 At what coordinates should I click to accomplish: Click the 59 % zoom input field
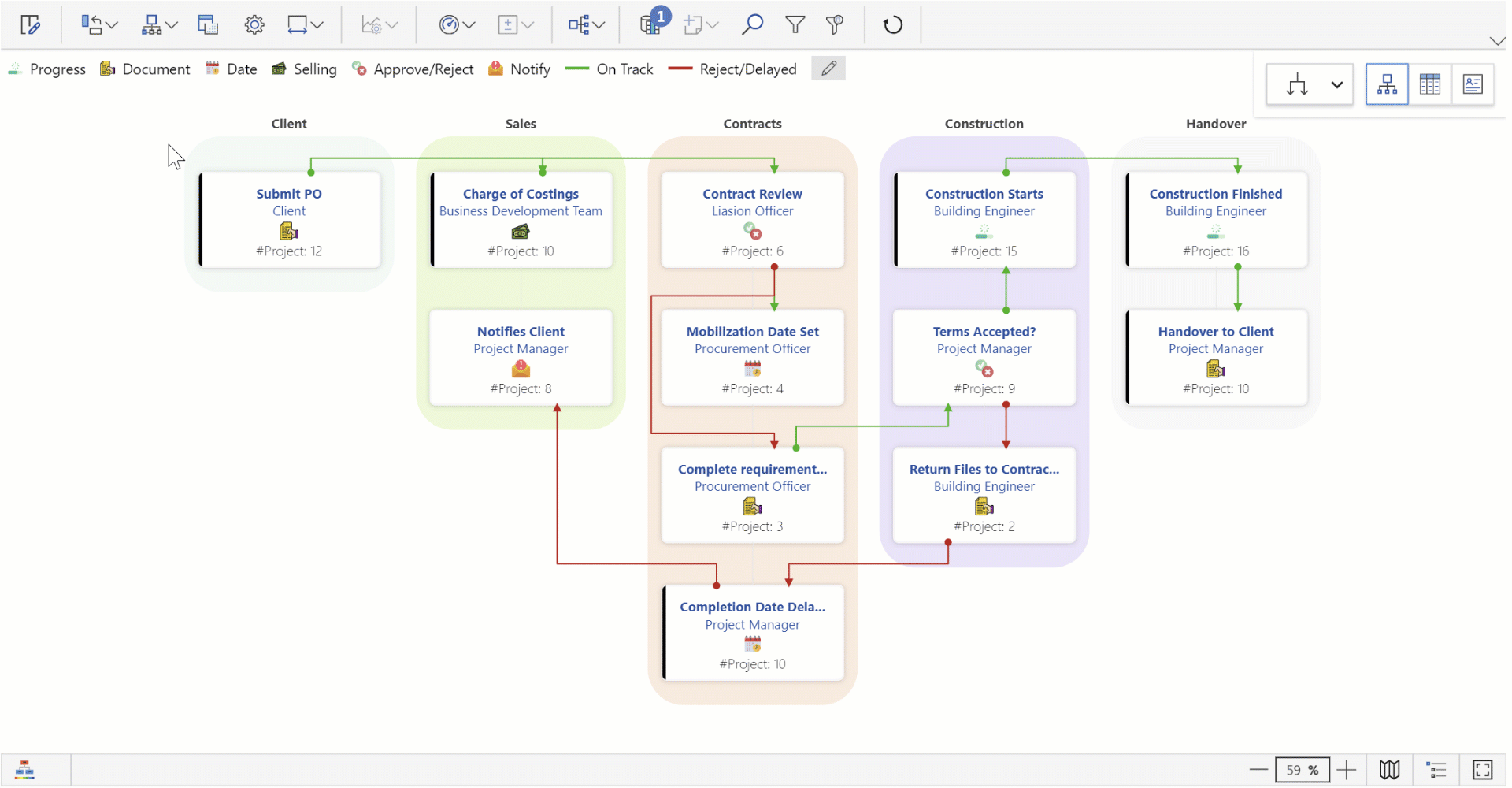click(1301, 770)
